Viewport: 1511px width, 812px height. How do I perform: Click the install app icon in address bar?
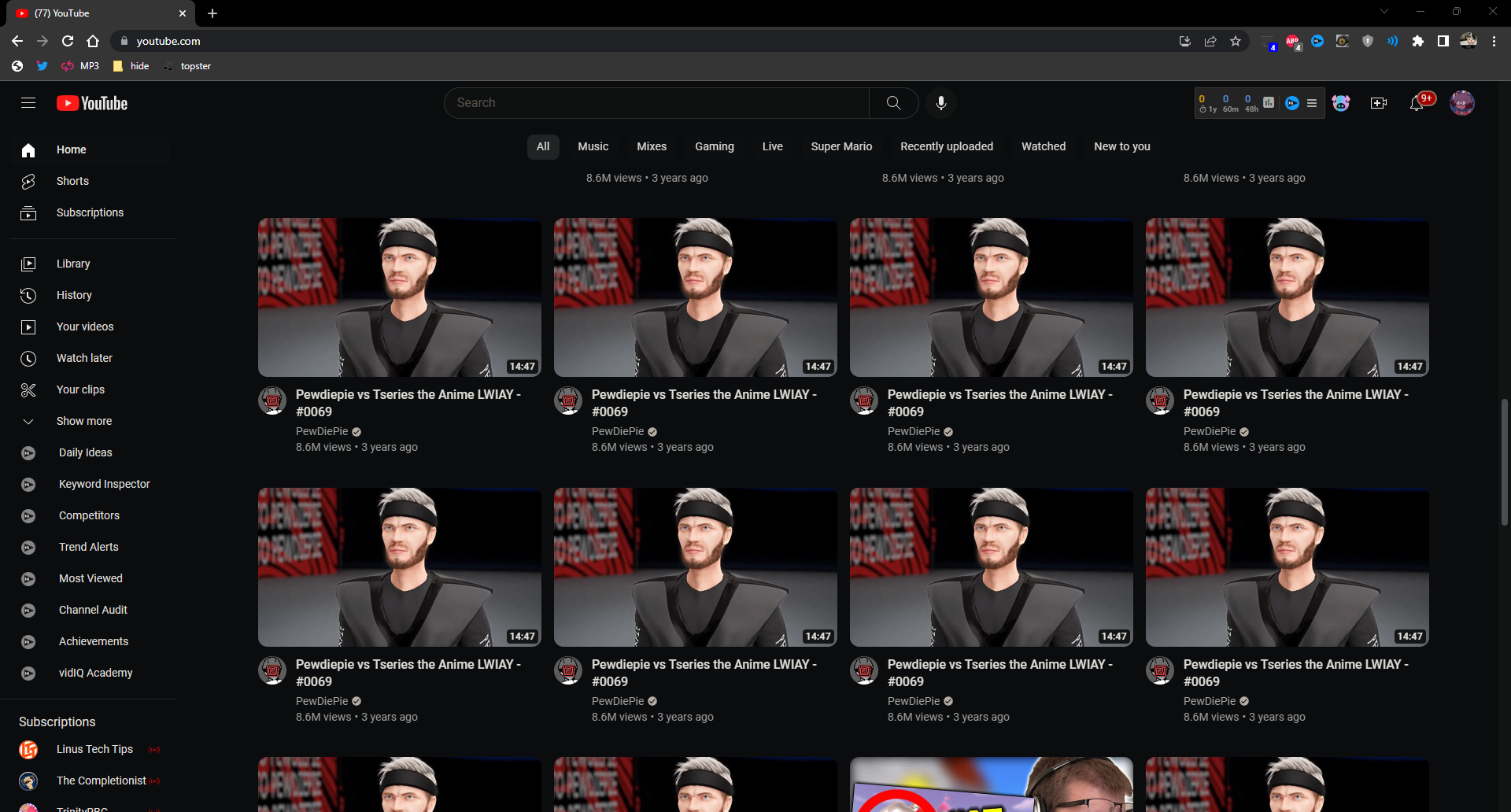coord(1185,41)
